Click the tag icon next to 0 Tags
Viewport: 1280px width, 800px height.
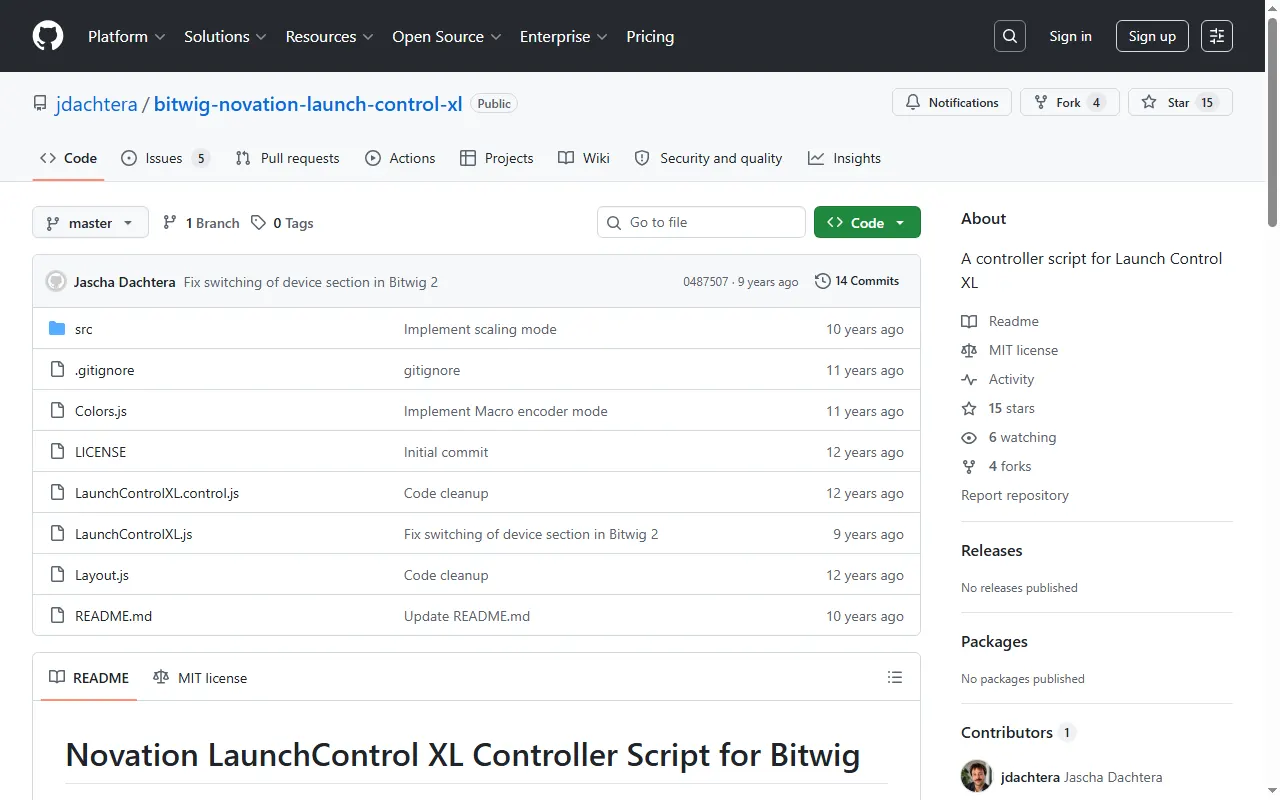(x=259, y=223)
